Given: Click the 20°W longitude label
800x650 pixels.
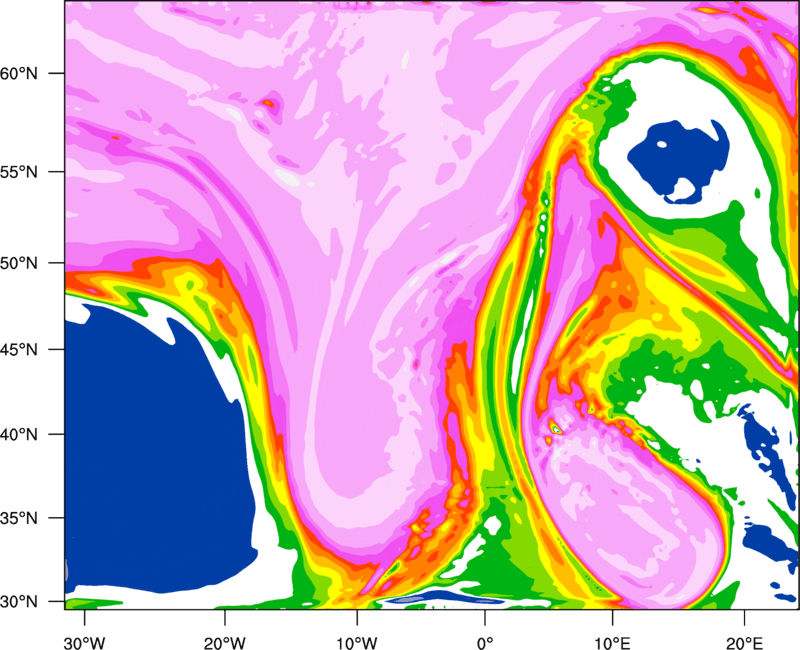Looking at the screenshot, I should click(225, 643).
